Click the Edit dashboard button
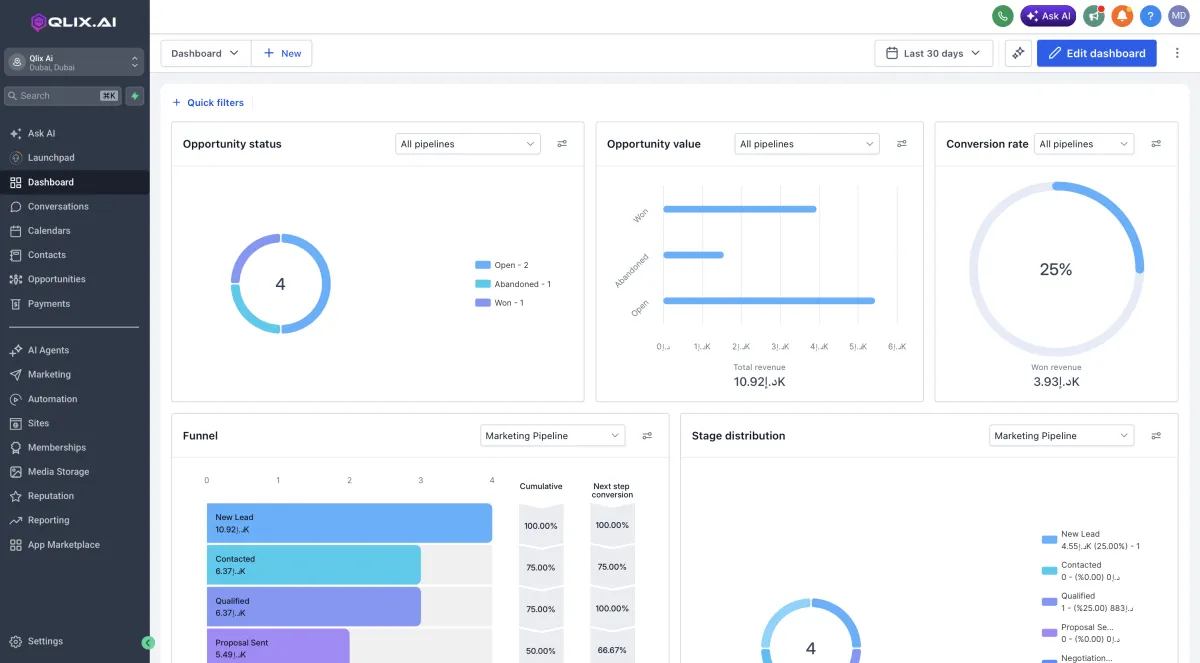This screenshot has height=663, width=1200. (x=1096, y=53)
